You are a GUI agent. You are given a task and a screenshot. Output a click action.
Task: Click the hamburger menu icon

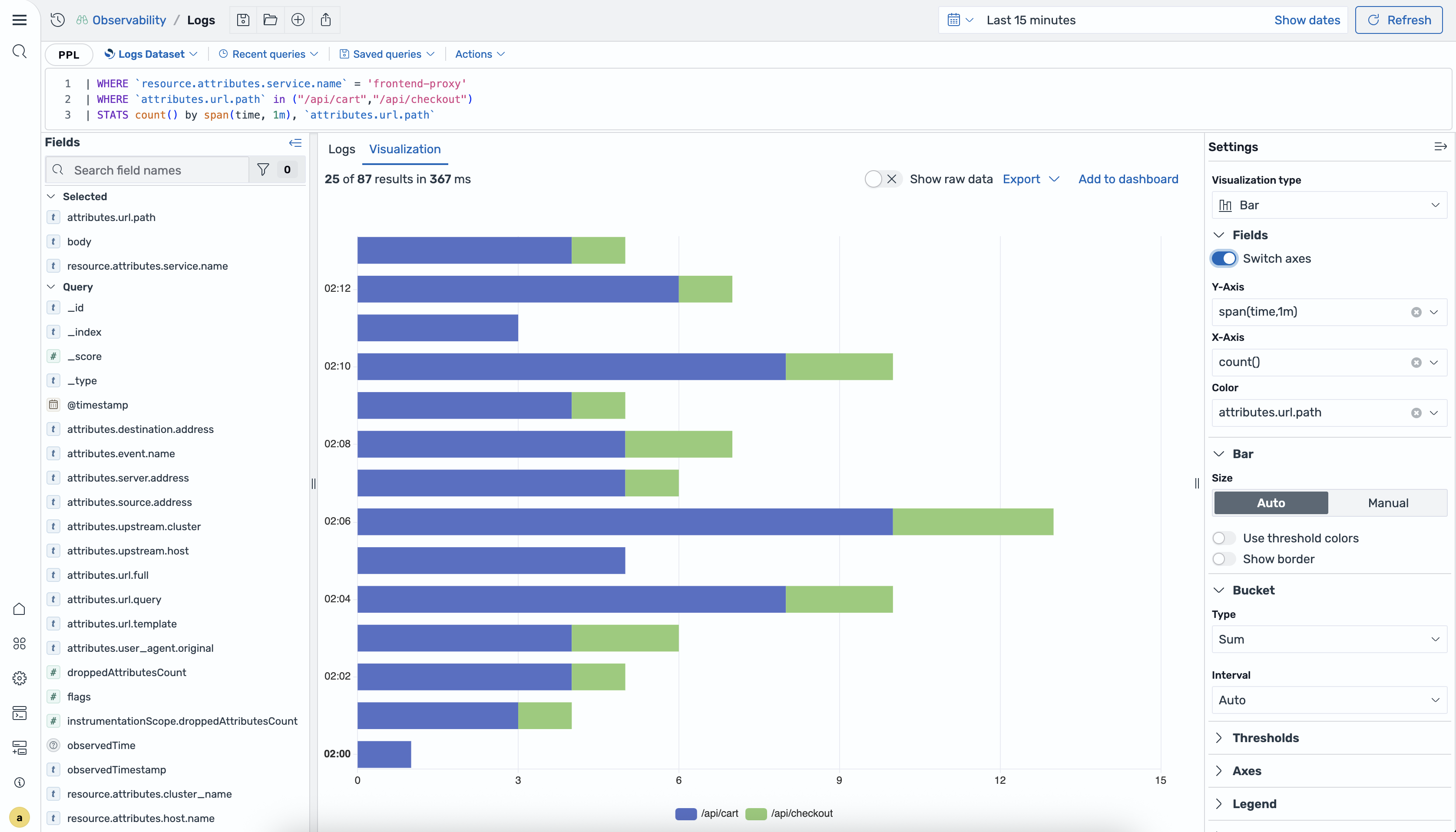(x=20, y=20)
